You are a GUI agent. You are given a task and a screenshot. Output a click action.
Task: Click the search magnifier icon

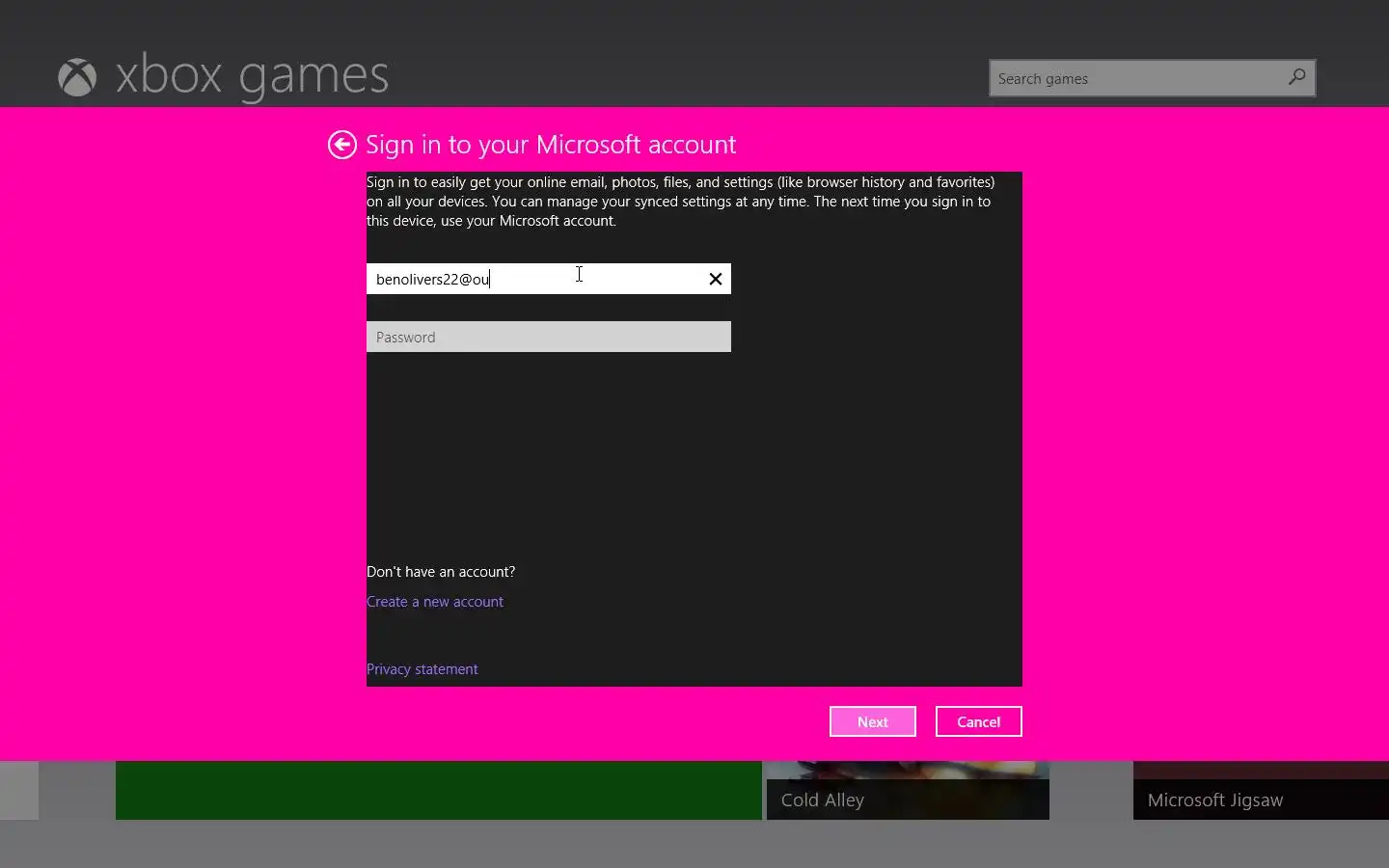1296,78
